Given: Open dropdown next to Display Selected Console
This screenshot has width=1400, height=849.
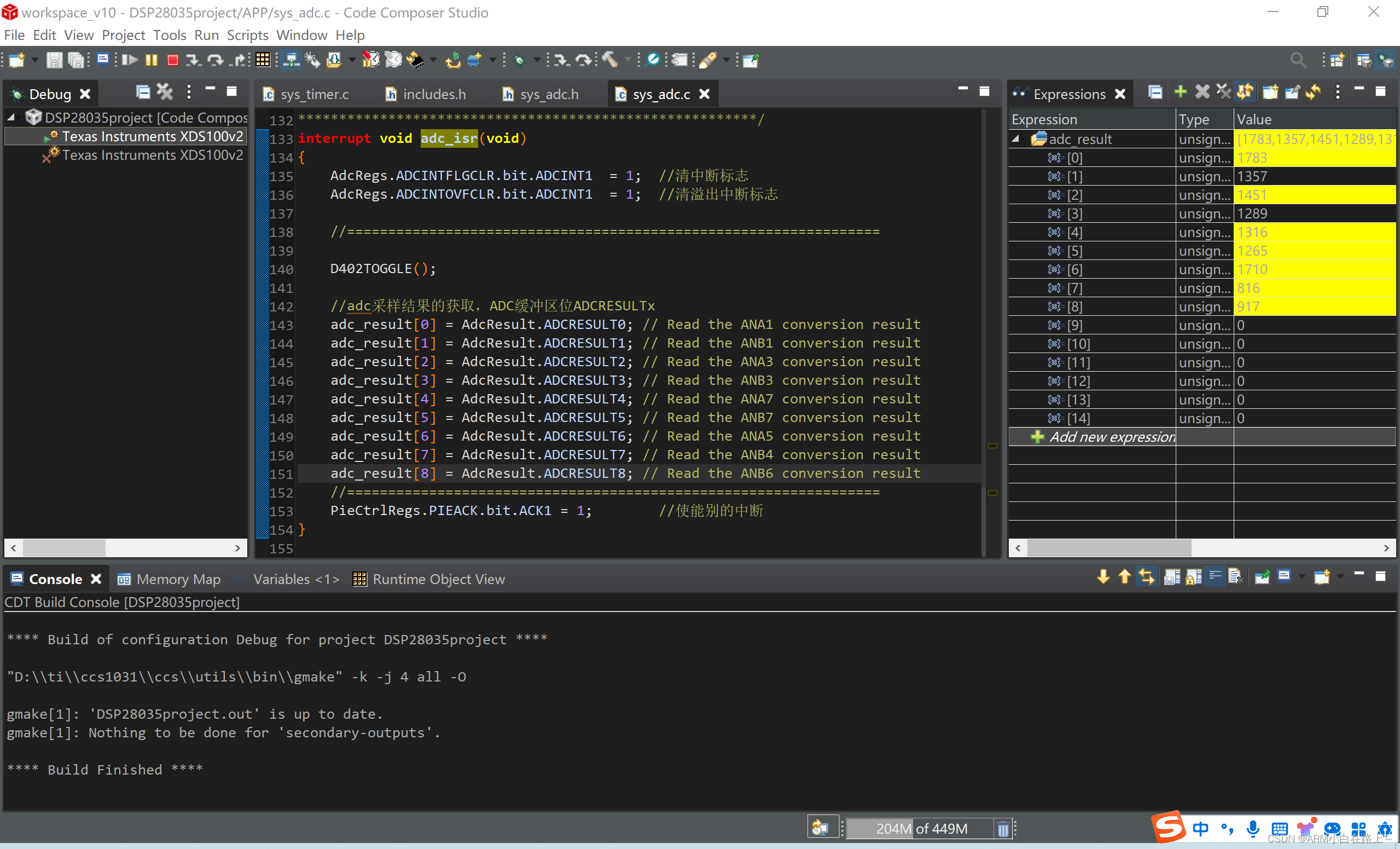Looking at the screenshot, I should point(1301,577).
